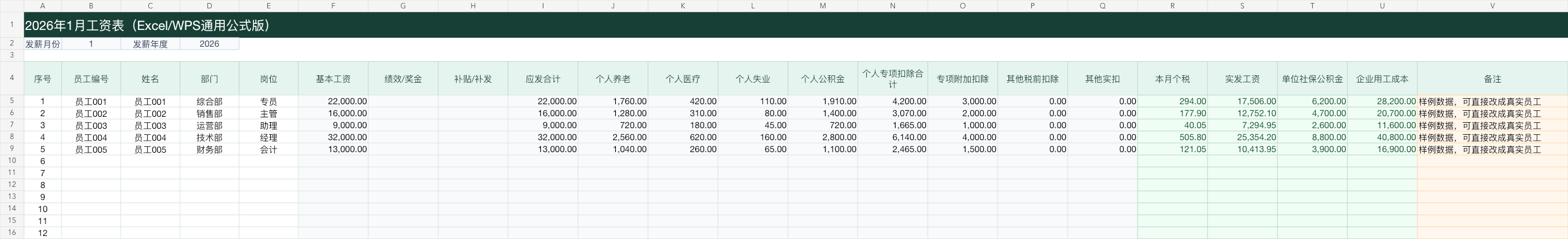
Task: Select the 综合部 department cell
Action: point(209,102)
